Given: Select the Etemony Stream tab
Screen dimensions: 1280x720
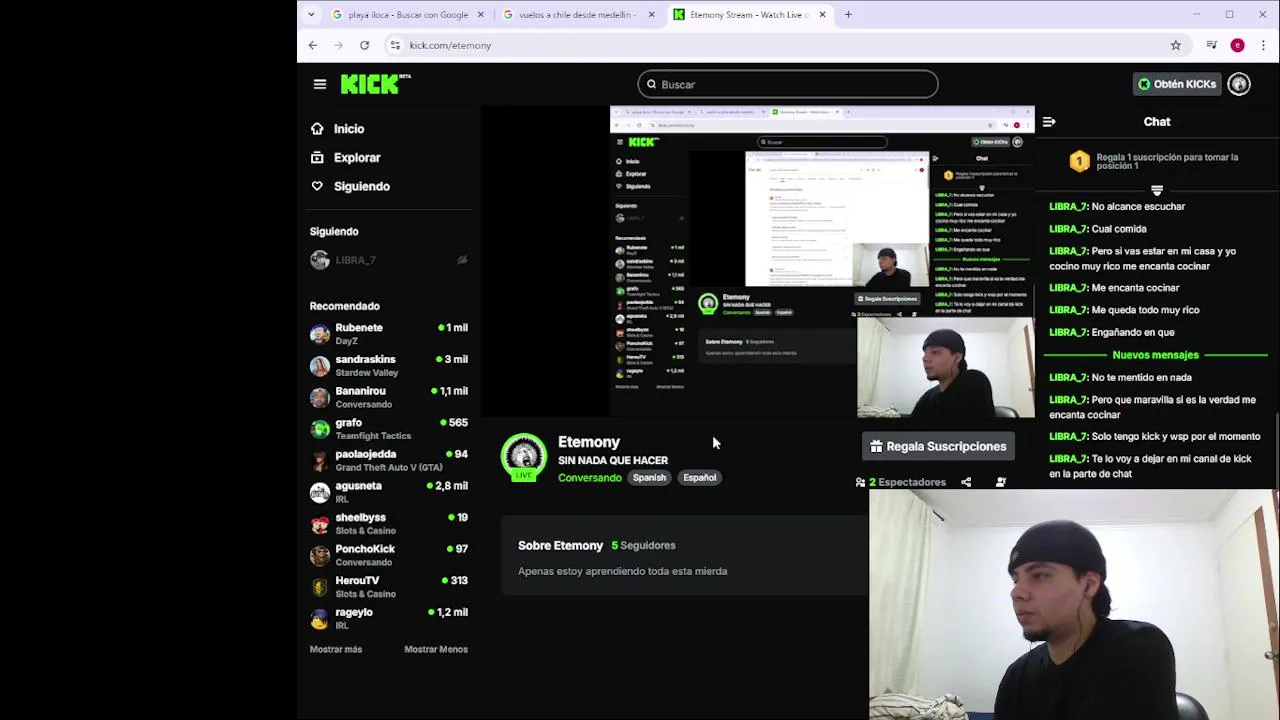Looking at the screenshot, I should pyautogui.click(x=748, y=14).
